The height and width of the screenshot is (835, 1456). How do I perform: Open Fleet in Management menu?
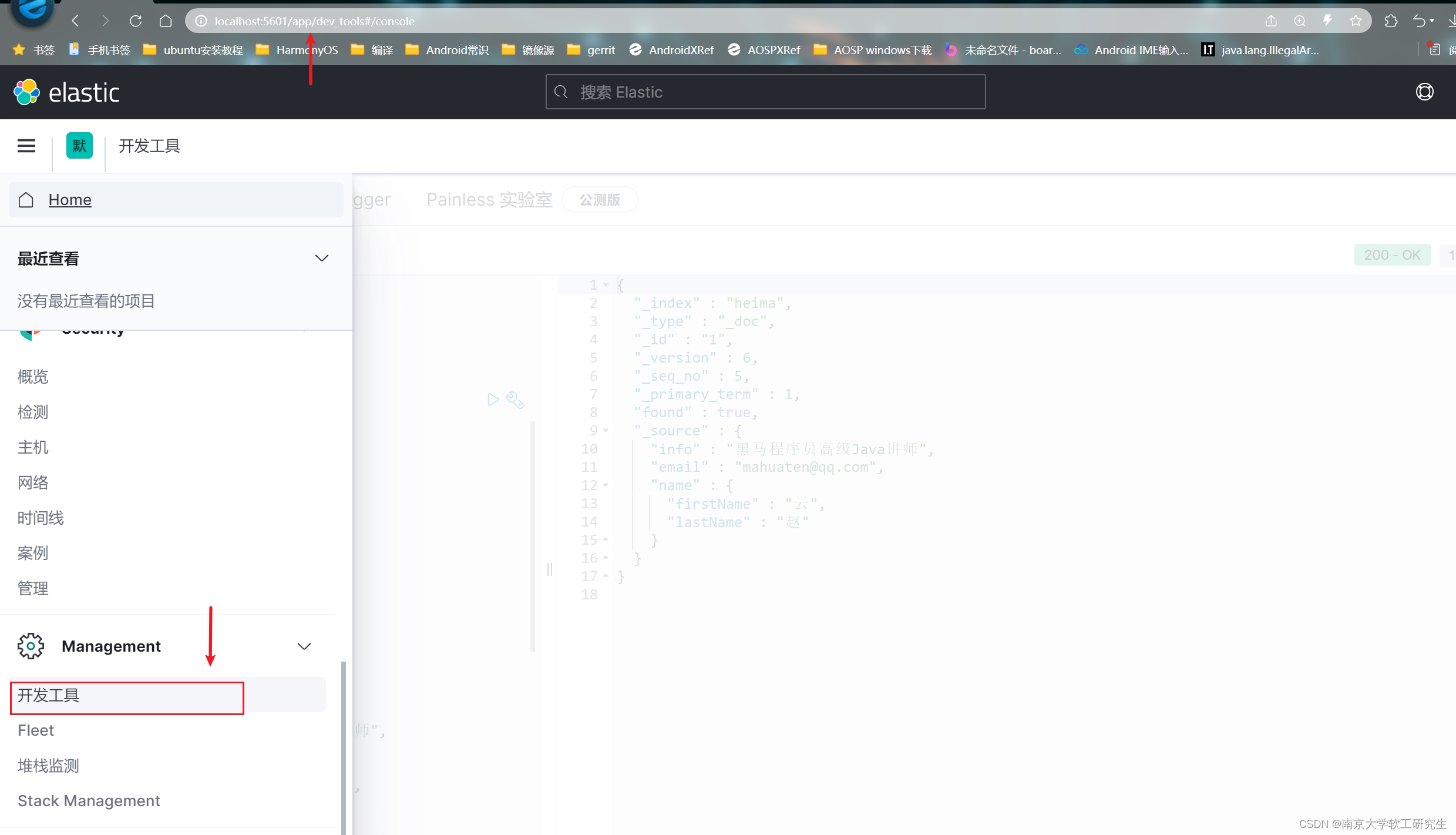point(36,730)
